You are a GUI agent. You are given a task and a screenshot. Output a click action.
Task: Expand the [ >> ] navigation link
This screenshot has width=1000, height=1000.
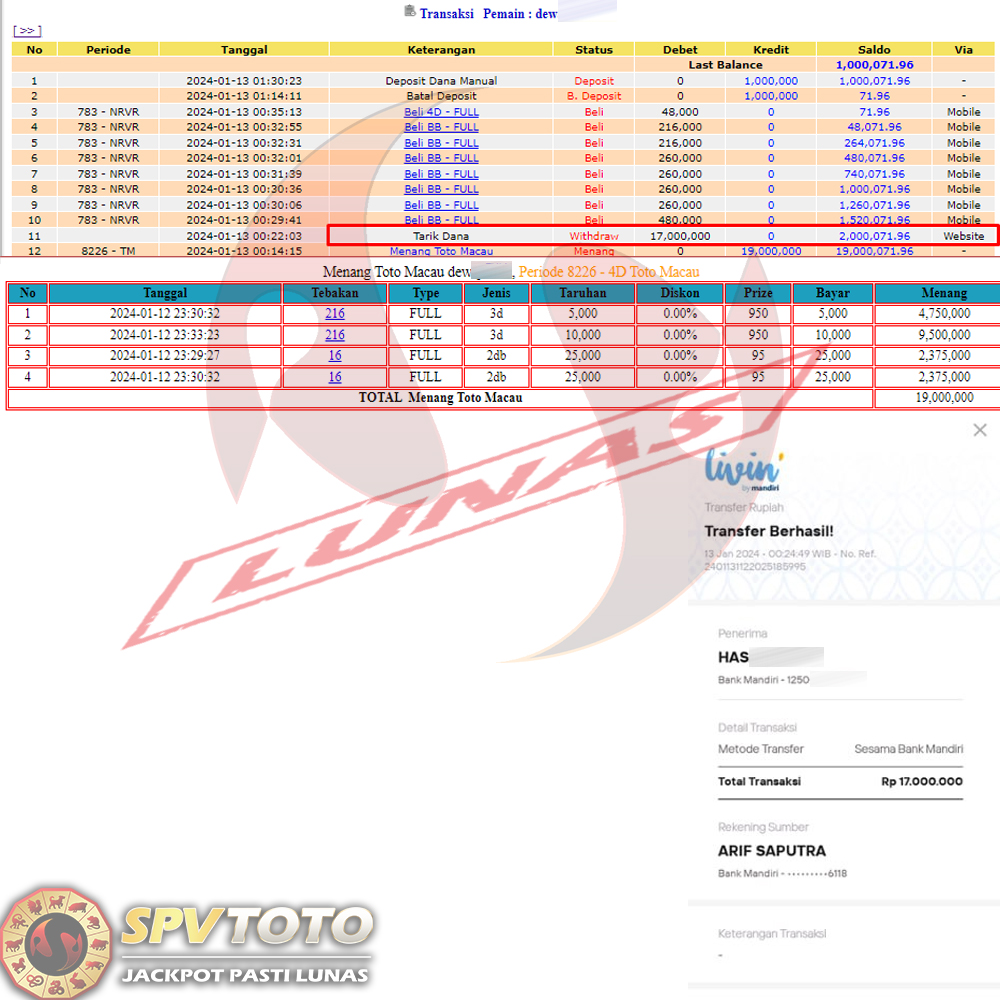(27, 31)
